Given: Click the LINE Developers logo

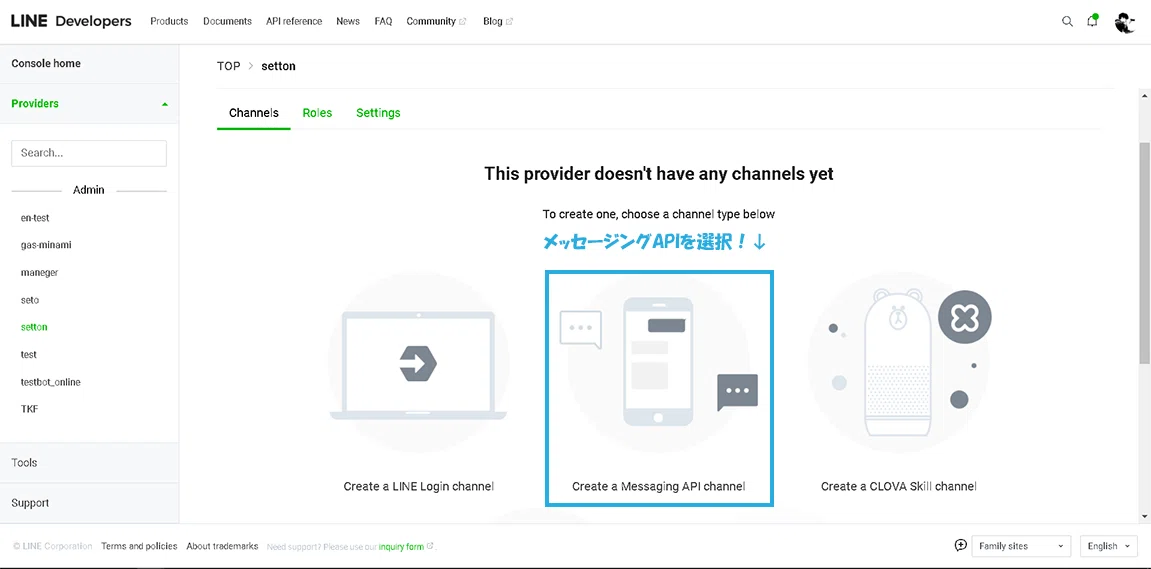Looking at the screenshot, I should click(x=70, y=21).
